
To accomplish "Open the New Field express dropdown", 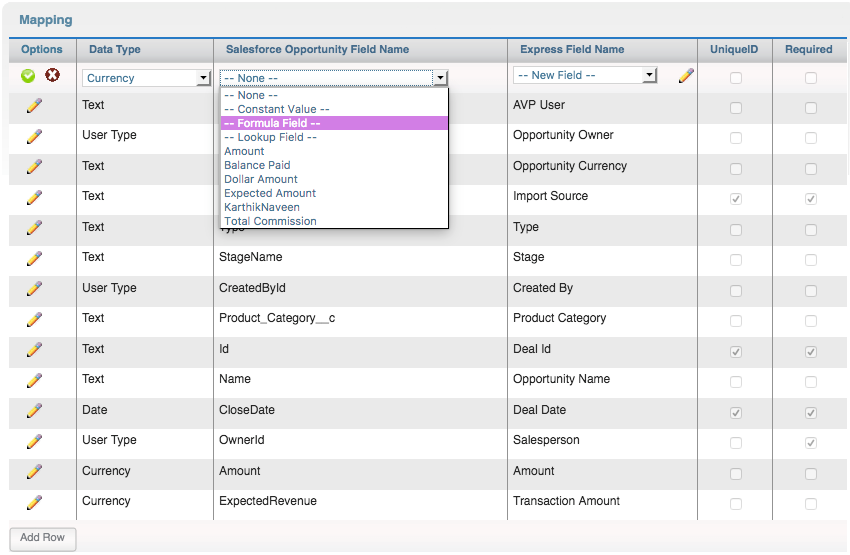I will click(585, 75).
